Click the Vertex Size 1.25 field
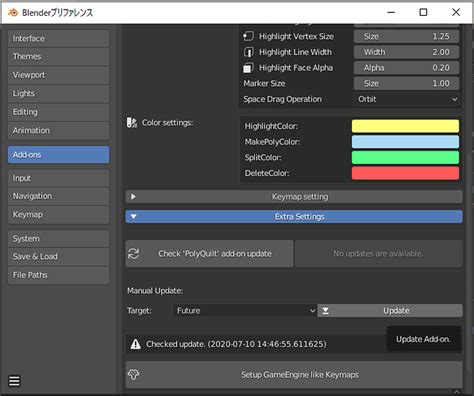Viewport: 474px width, 396px height. 406,36
